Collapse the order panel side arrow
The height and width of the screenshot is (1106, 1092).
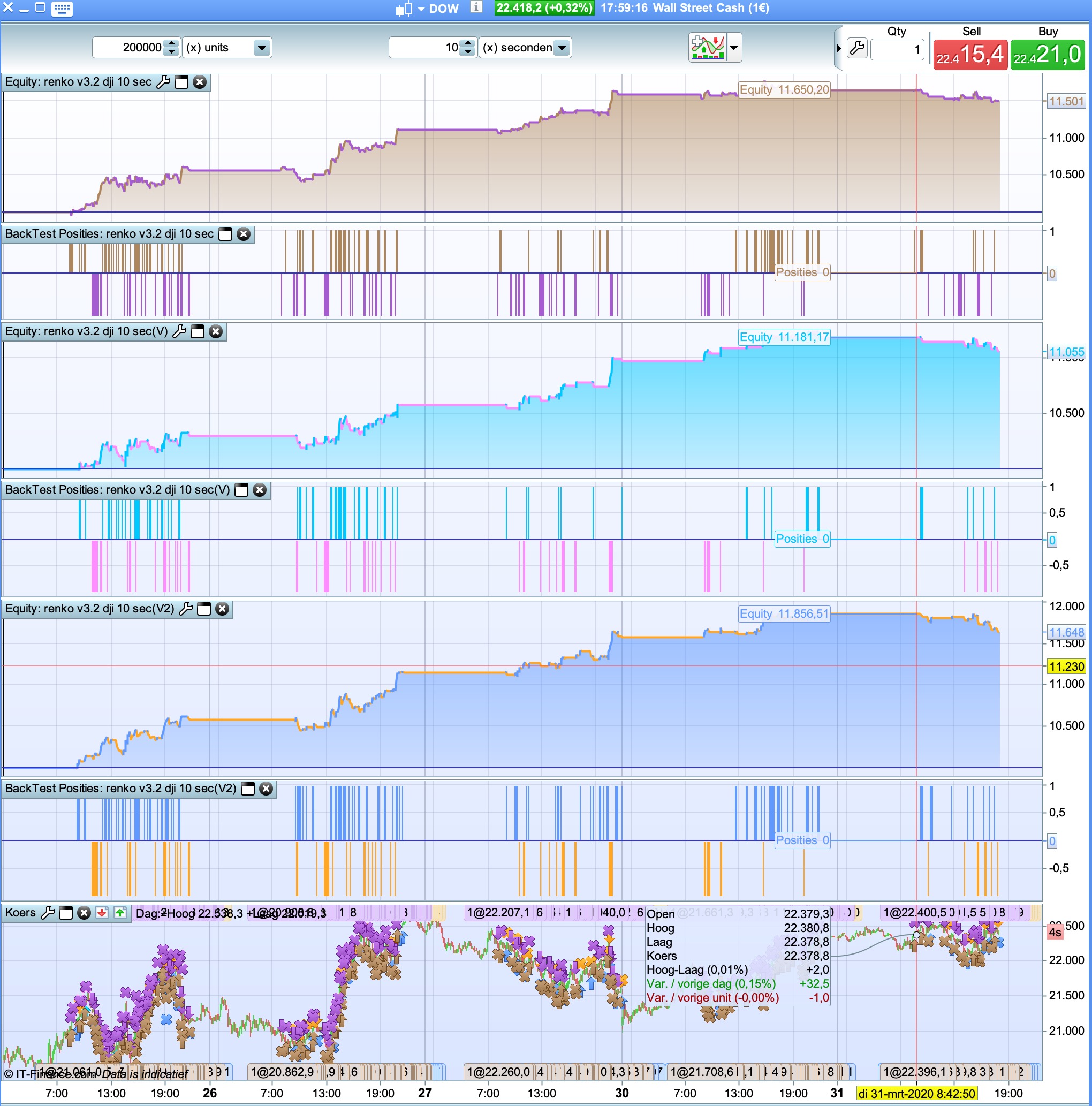[839, 48]
